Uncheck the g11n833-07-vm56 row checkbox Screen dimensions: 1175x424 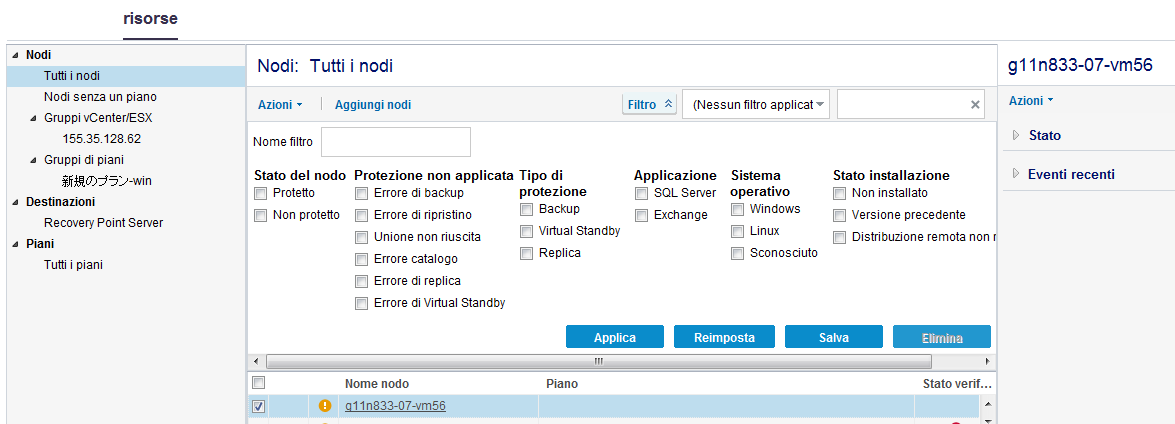point(259,406)
